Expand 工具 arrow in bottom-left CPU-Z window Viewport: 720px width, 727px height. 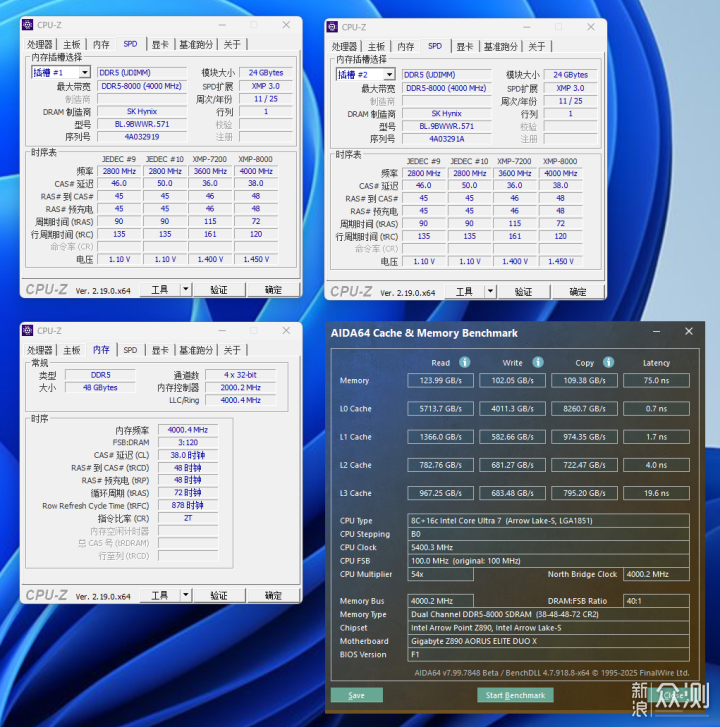click(x=185, y=595)
